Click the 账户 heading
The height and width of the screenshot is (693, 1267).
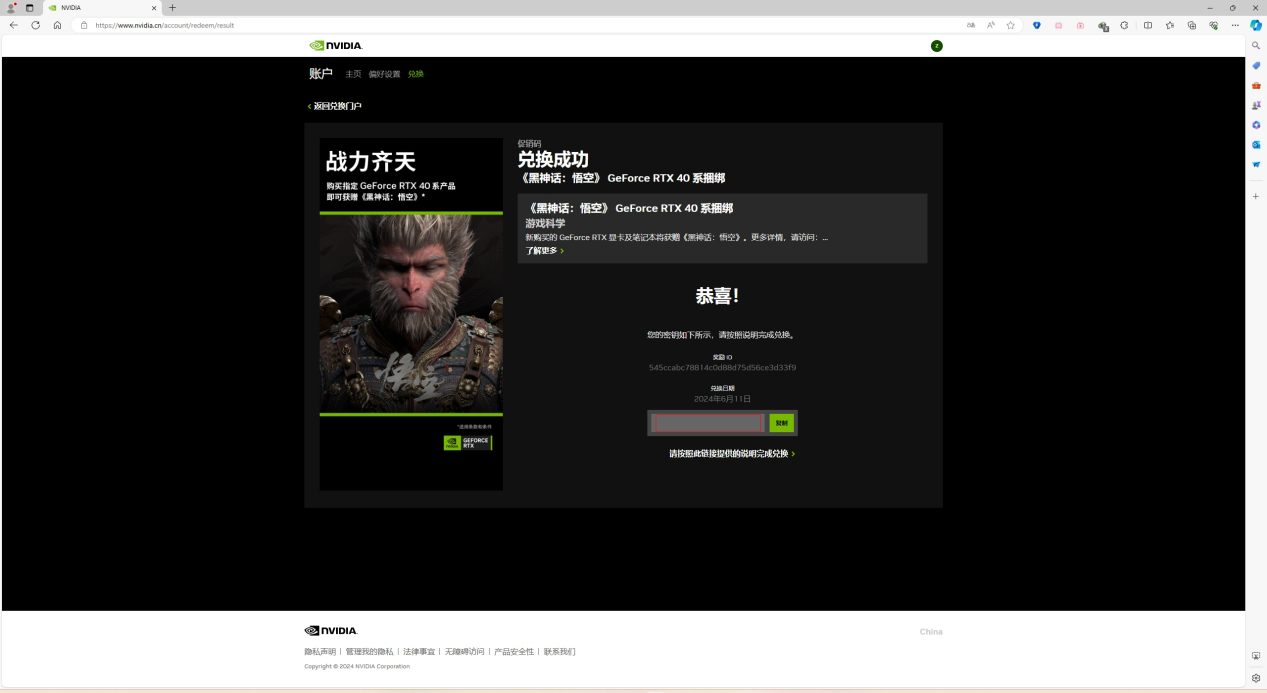(x=320, y=74)
